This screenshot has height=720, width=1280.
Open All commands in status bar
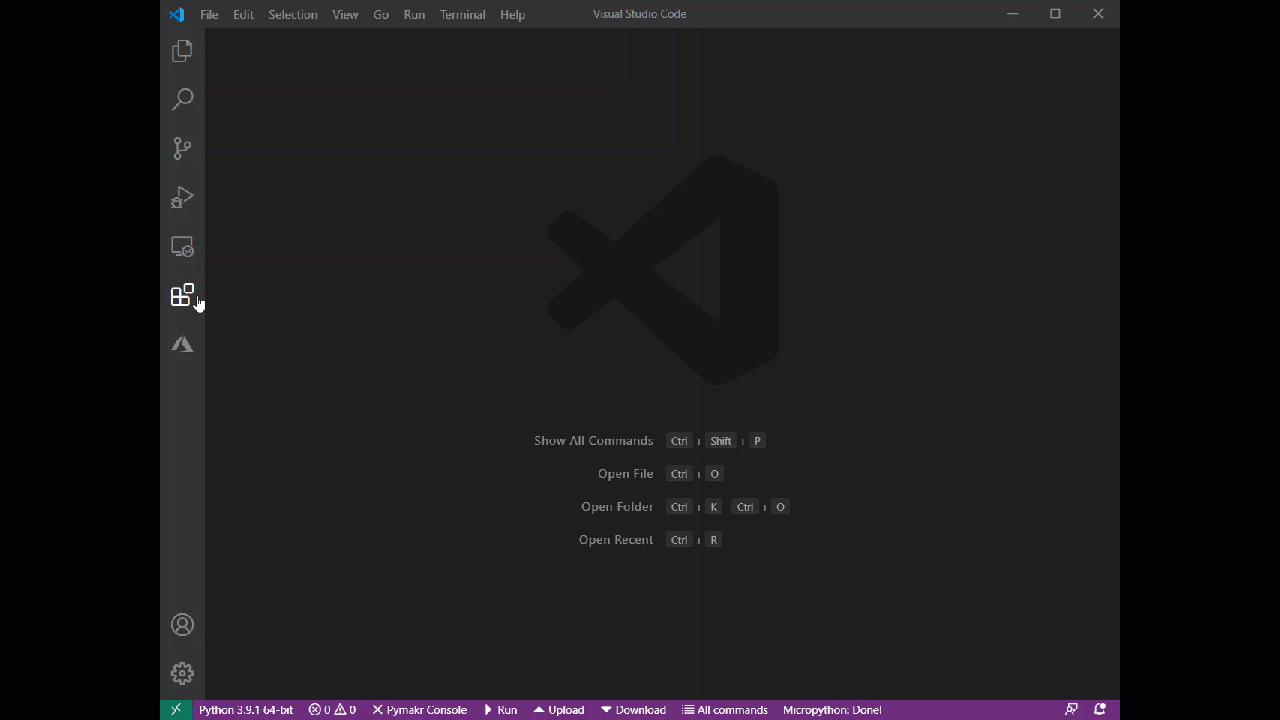[x=725, y=710]
